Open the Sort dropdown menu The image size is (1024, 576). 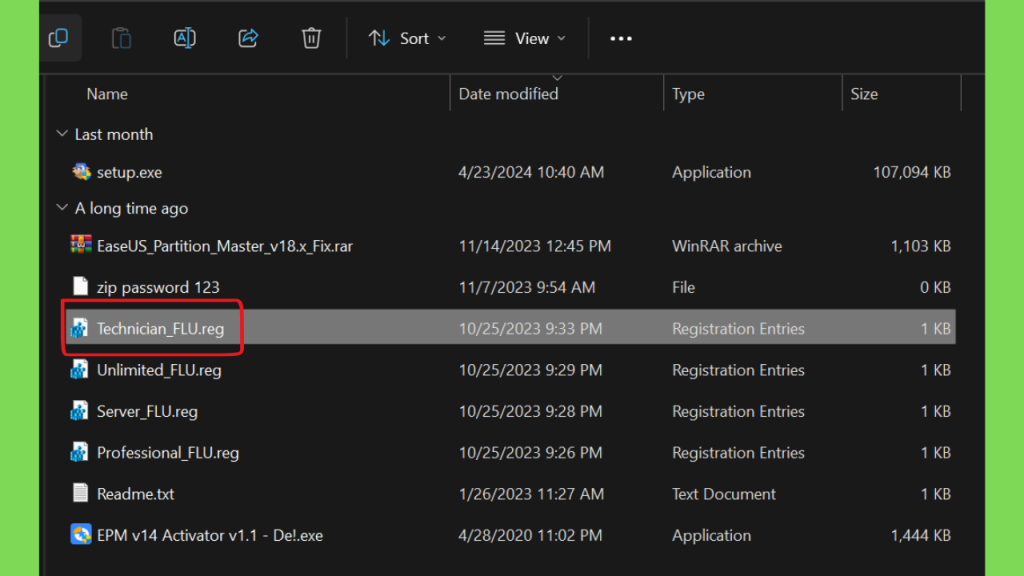click(x=408, y=39)
